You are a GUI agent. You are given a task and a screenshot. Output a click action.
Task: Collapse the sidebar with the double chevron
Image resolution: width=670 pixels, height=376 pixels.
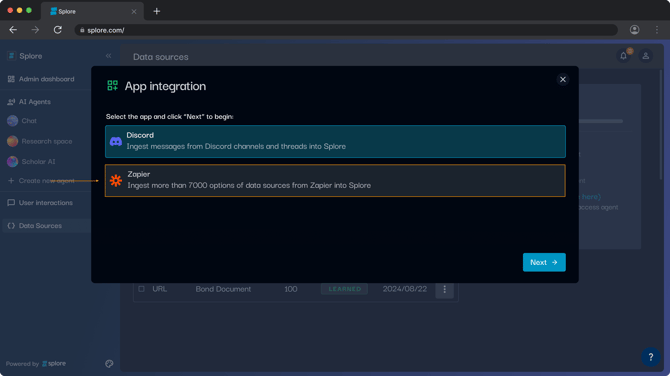tap(109, 56)
